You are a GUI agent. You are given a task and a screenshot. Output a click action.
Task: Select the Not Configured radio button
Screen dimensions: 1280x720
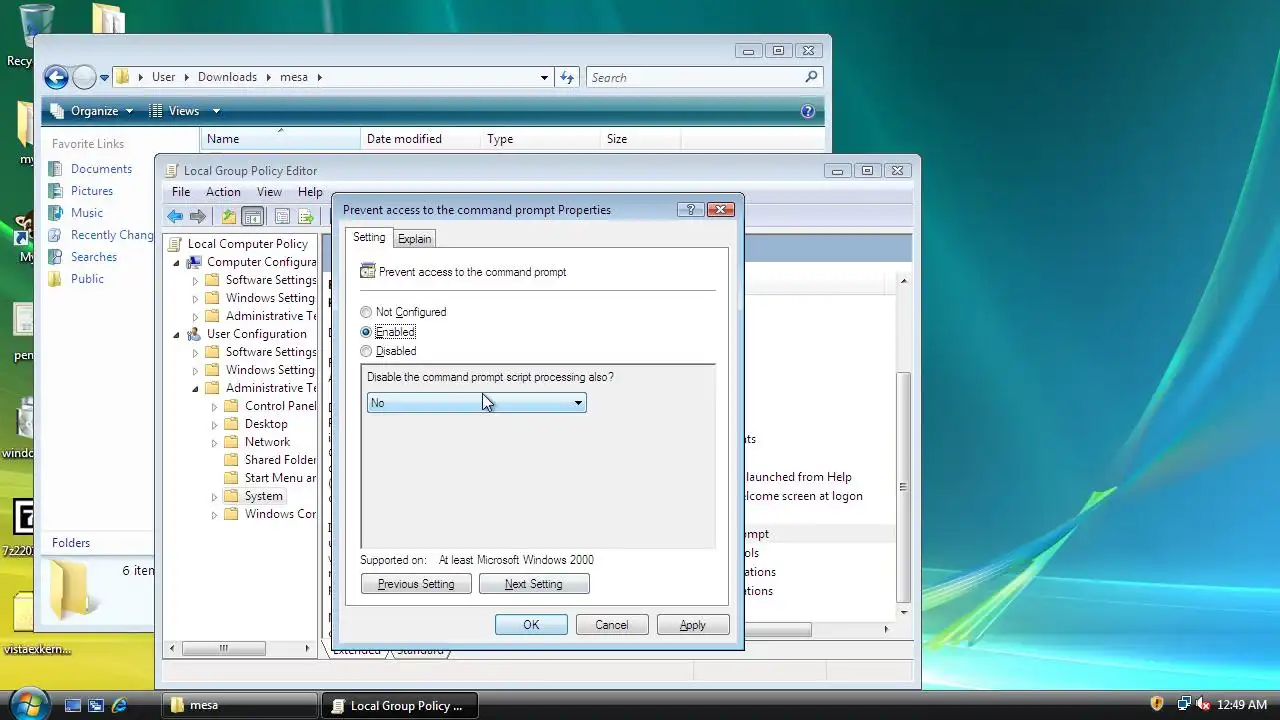pyautogui.click(x=366, y=312)
